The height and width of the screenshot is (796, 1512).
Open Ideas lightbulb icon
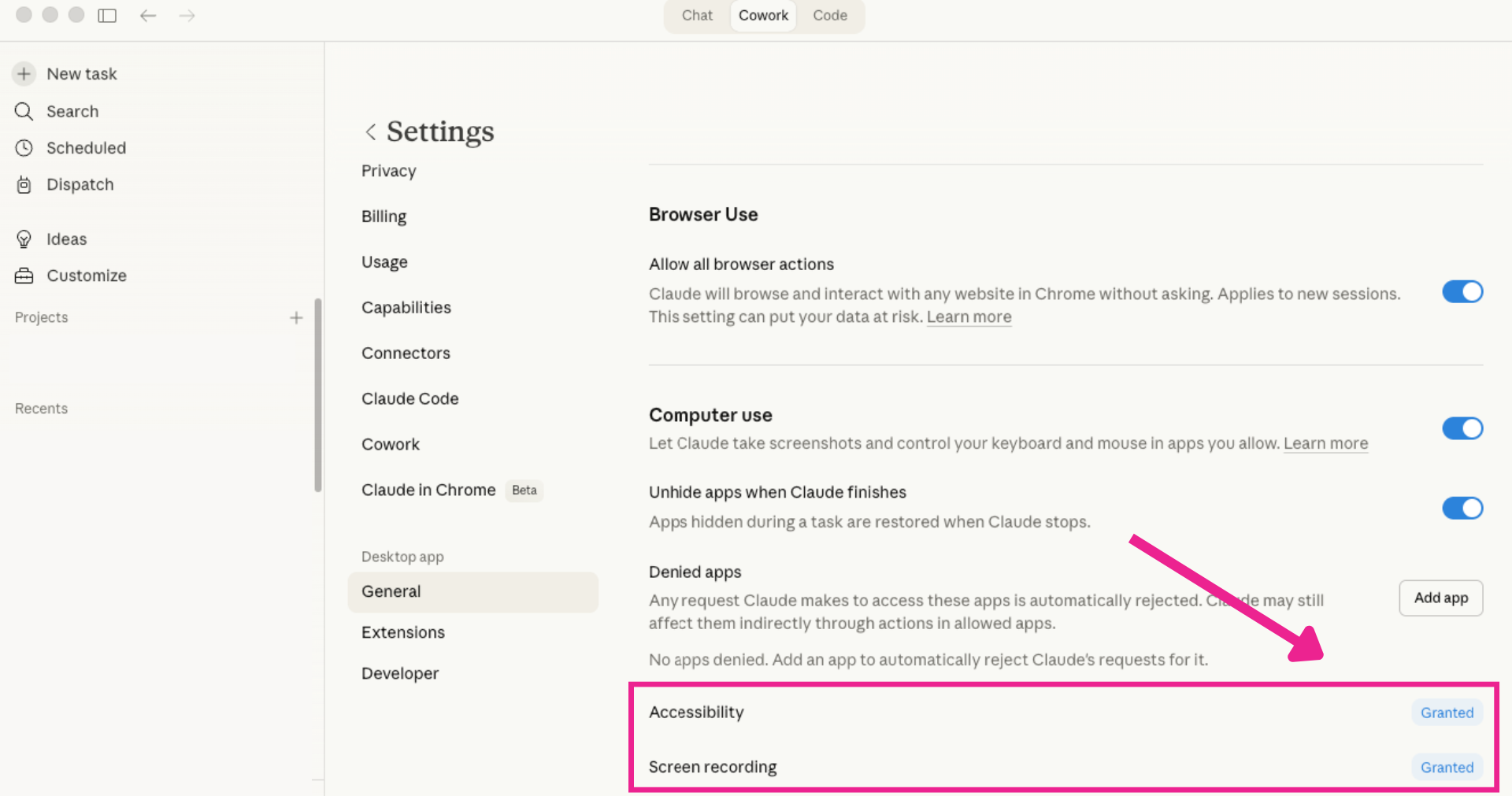tap(24, 239)
